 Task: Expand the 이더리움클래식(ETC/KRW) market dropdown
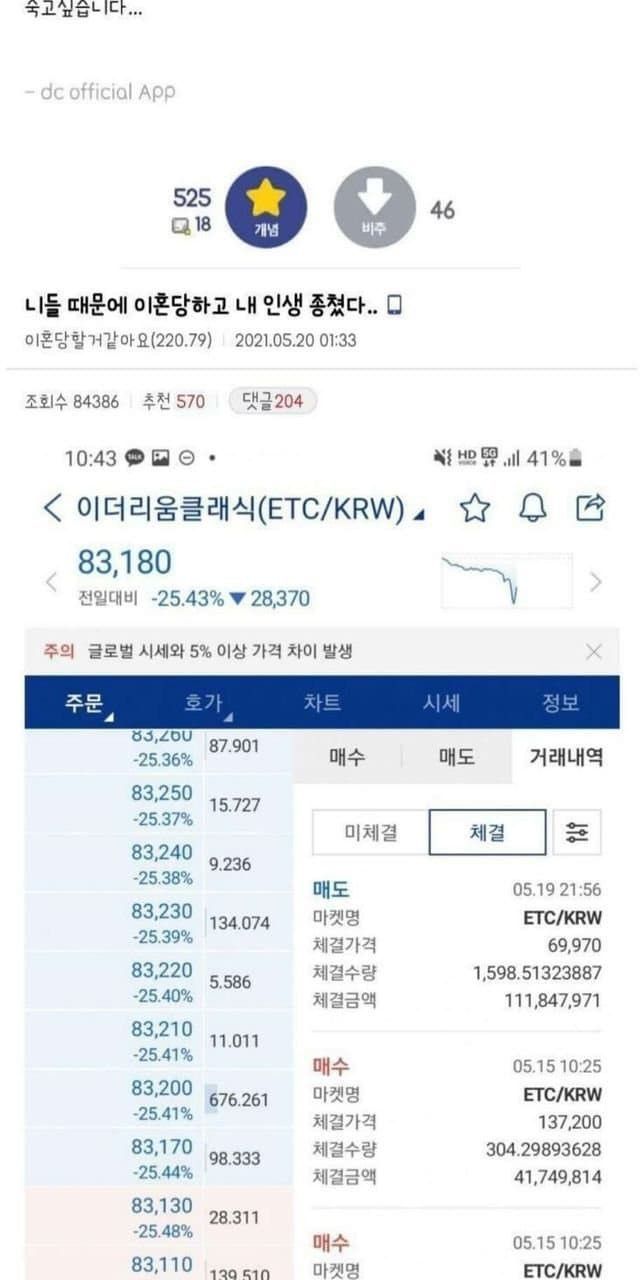(419, 515)
